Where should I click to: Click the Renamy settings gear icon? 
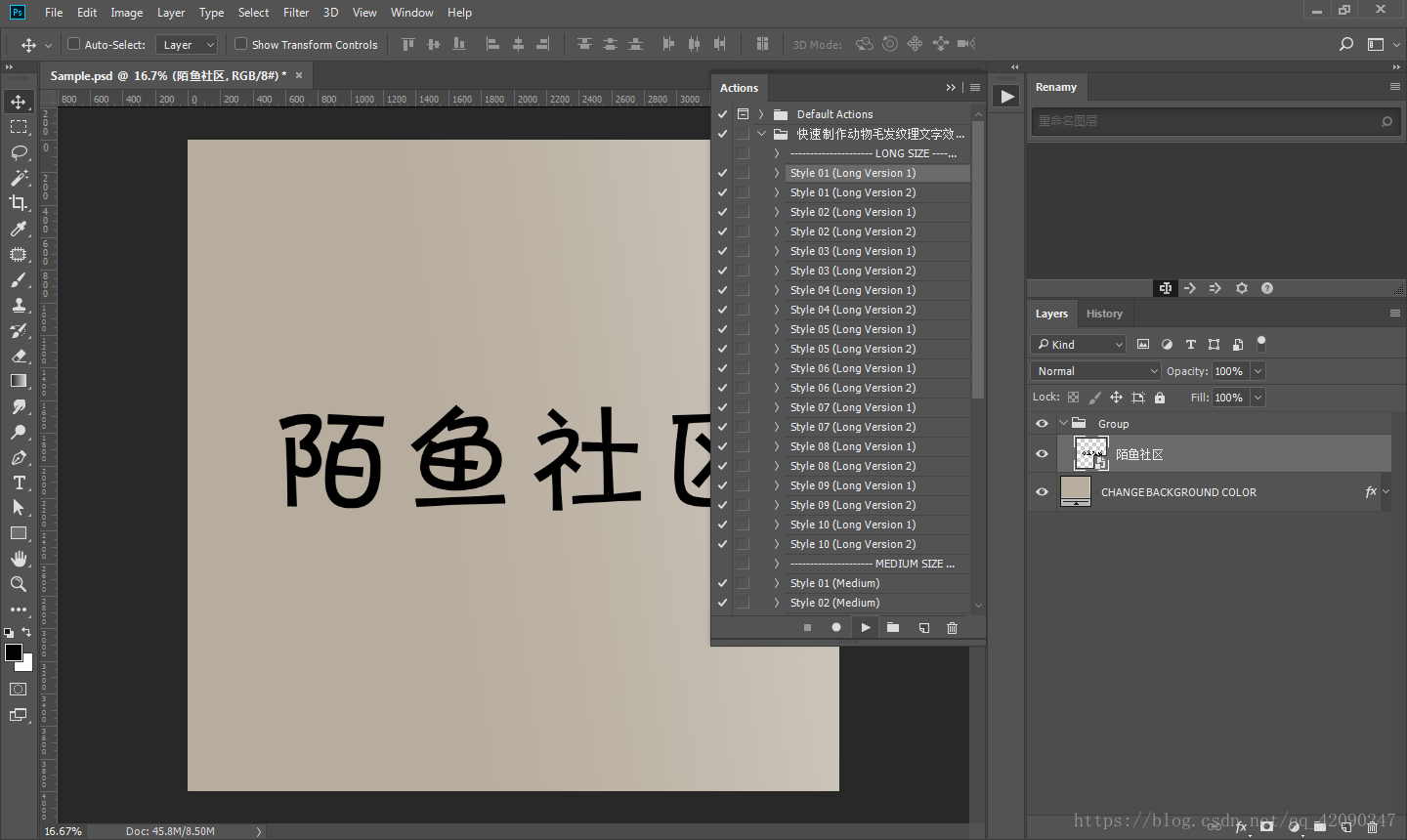[x=1242, y=288]
